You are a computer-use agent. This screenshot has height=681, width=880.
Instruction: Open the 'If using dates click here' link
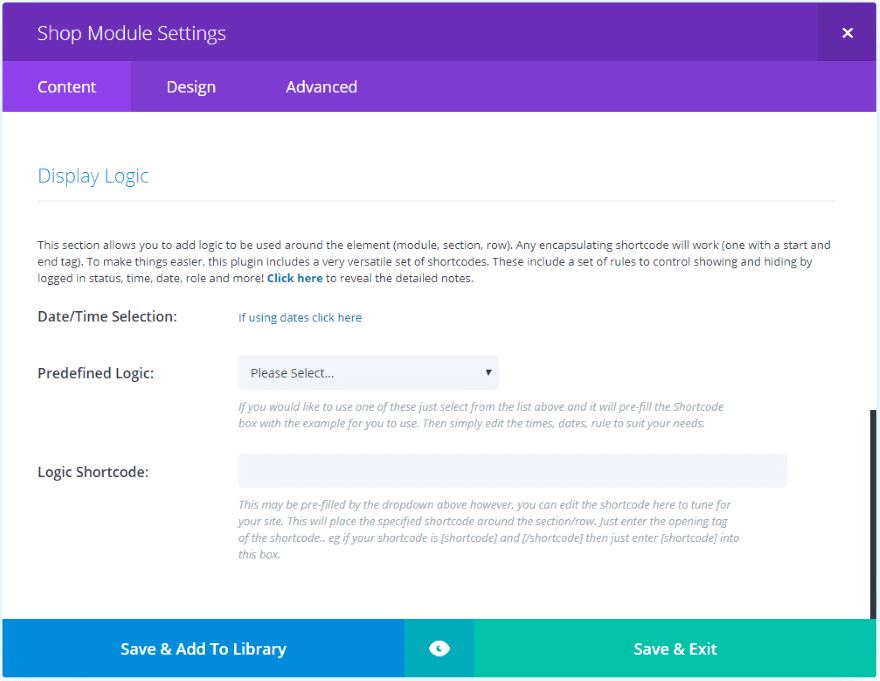click(300, 318)
